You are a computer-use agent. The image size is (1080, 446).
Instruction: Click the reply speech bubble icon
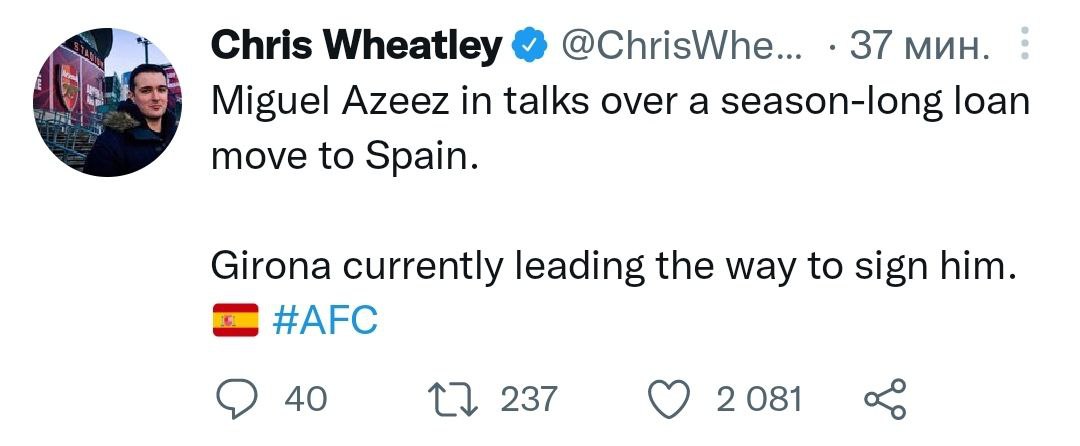238,400
